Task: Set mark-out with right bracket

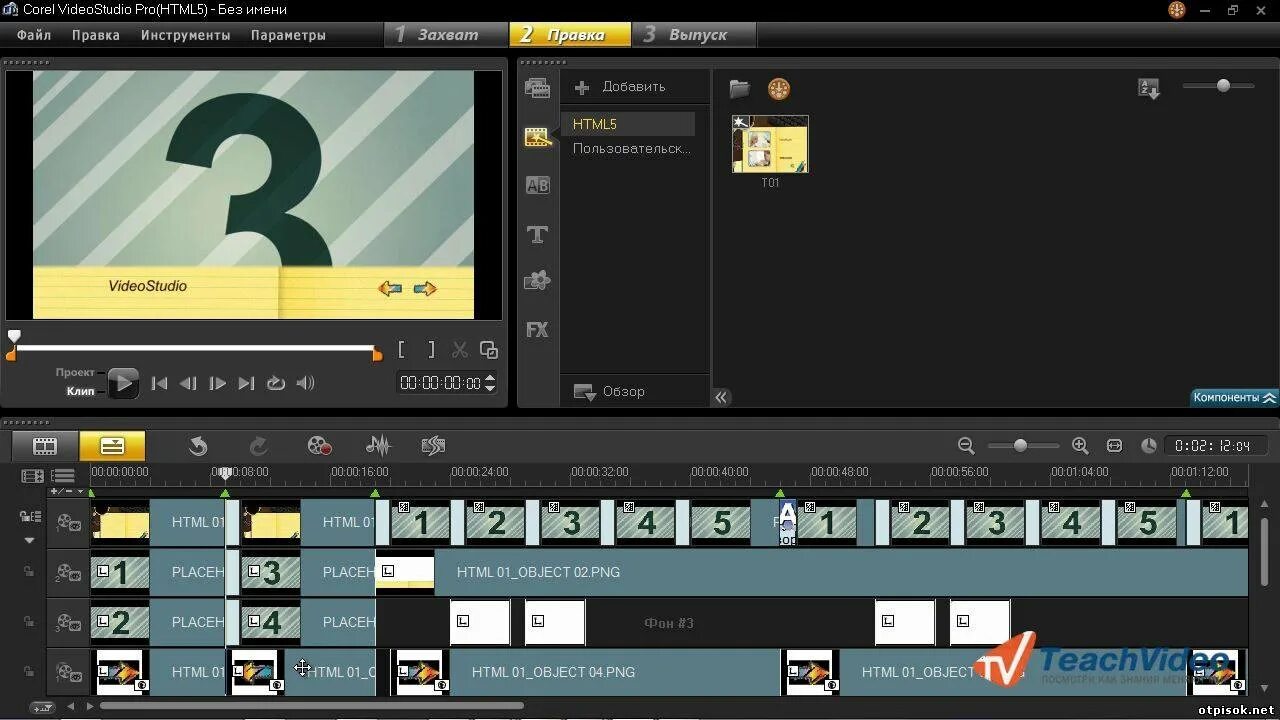Action: 431,349
